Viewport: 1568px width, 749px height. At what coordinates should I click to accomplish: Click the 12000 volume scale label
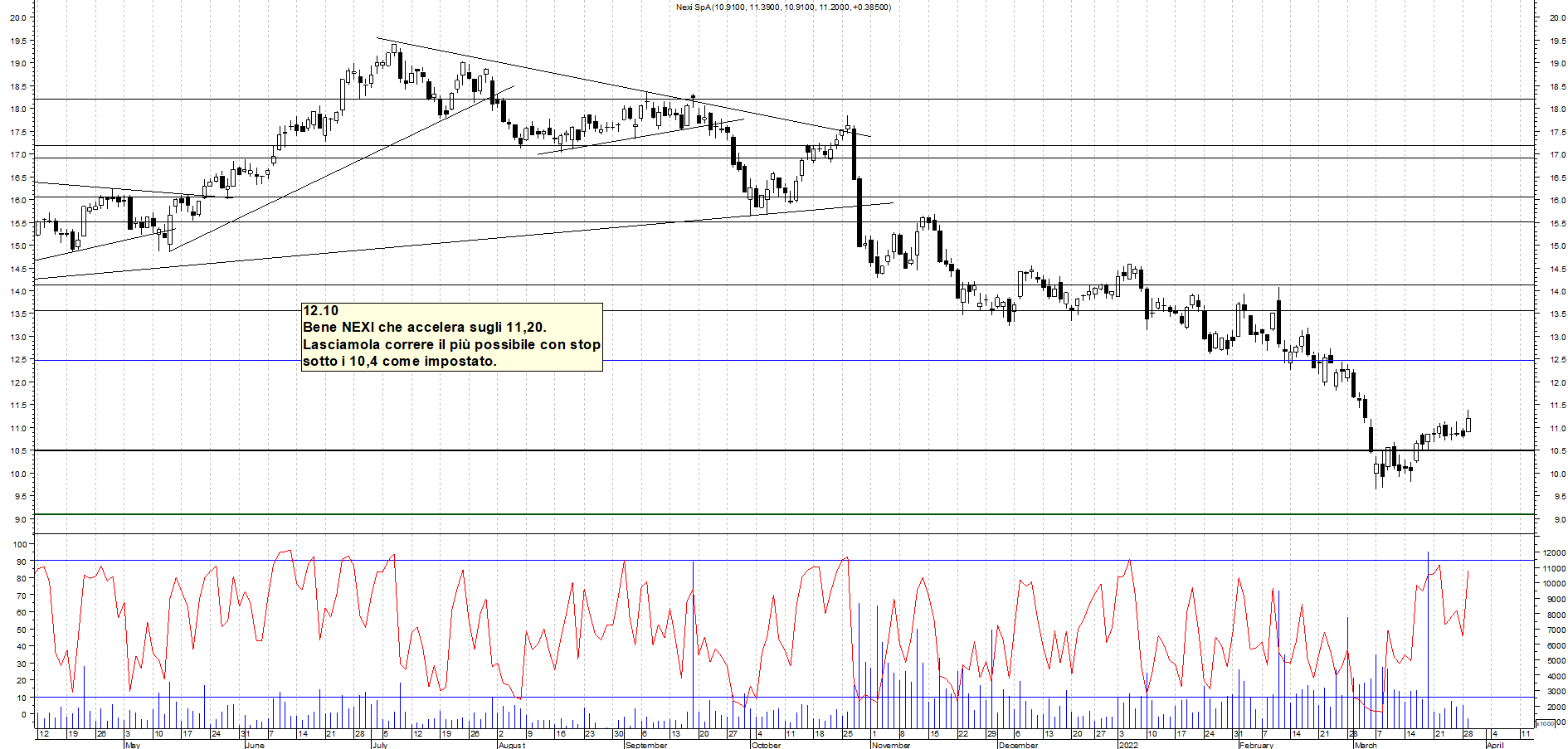click(1554, 553)
